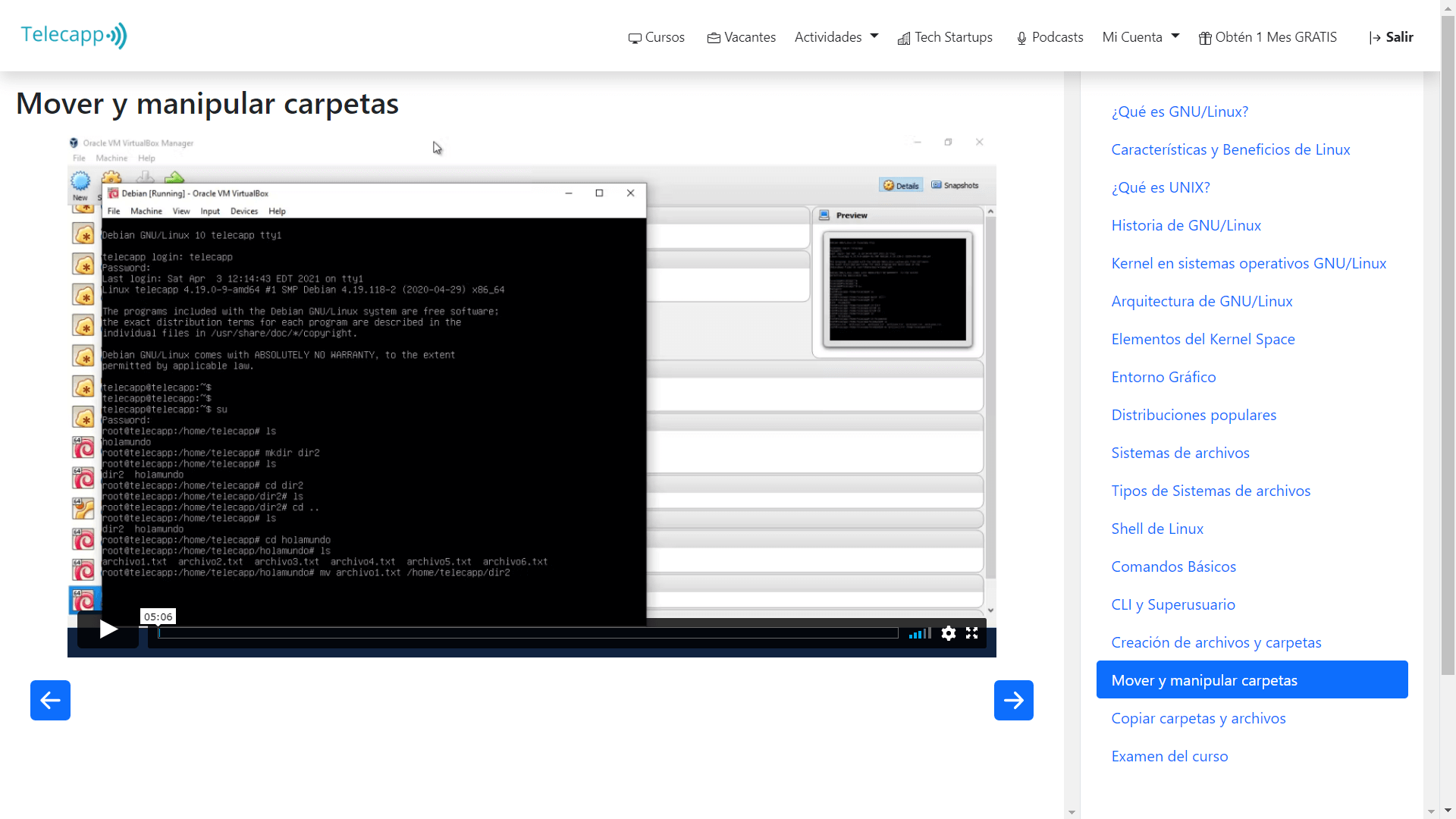
Task: Open Cursos in the navigation bar
Action: [657, 37]
